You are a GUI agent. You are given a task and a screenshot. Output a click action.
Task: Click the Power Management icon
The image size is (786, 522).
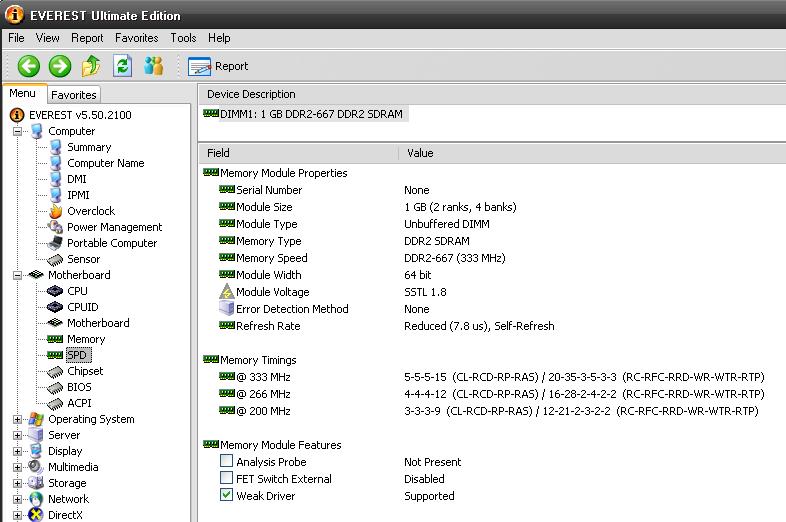pyautogui.click(x=55, y=227)
